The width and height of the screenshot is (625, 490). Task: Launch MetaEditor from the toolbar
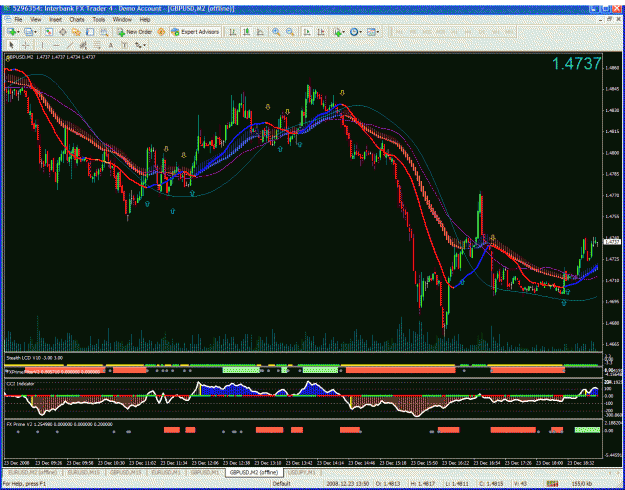(161, 32)
